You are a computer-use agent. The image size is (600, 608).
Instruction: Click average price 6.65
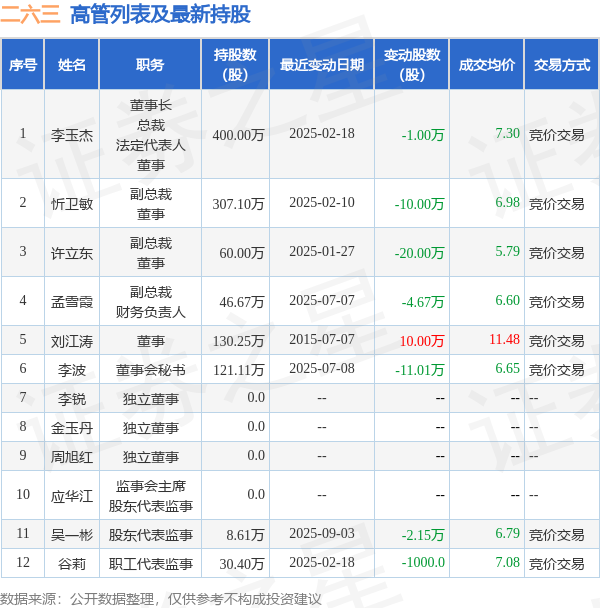coord(507,368)
